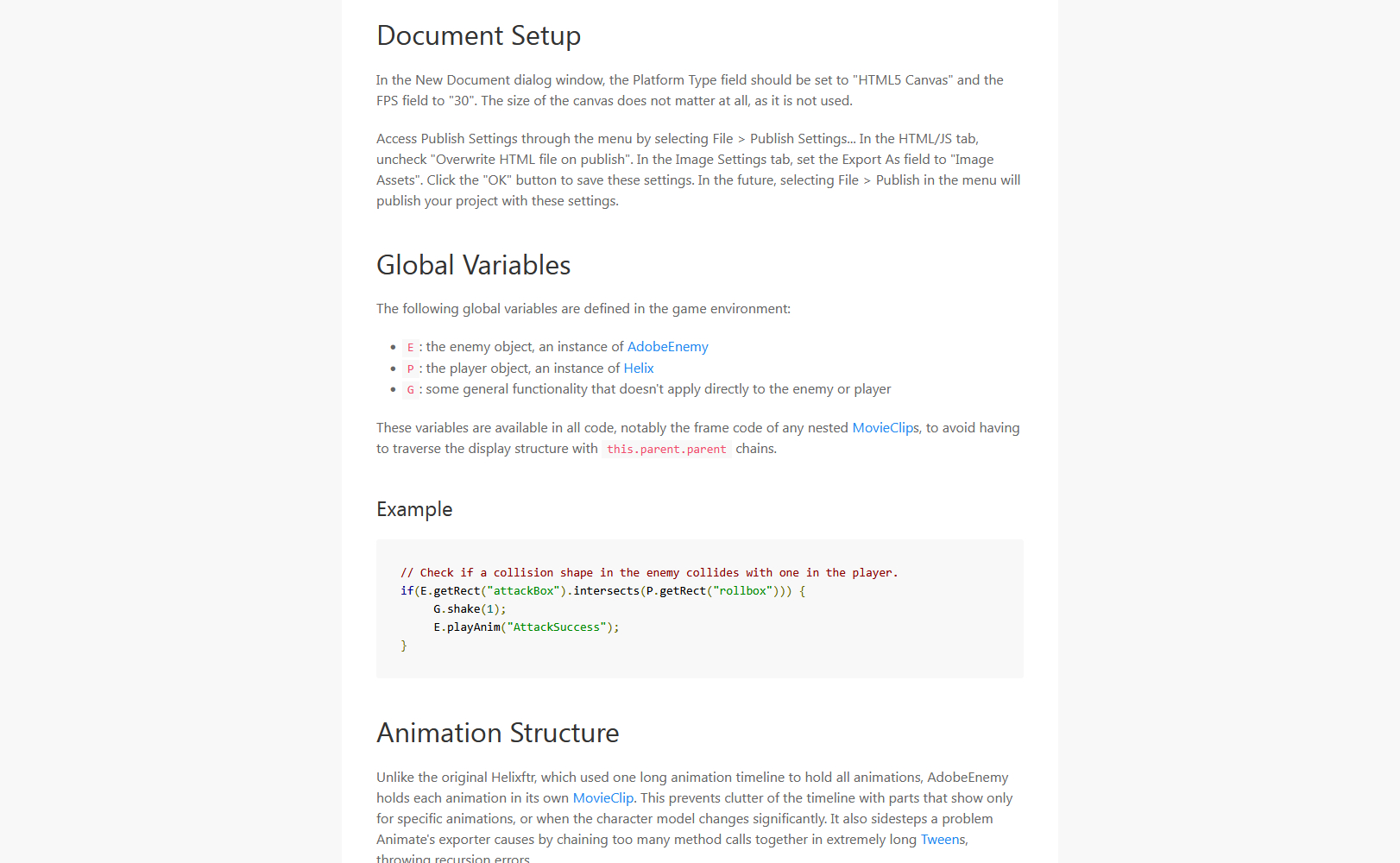Click the G.shake(1); code line
Image resolution: width=1400 pixels, height=863 pixels.
(470, 609)
